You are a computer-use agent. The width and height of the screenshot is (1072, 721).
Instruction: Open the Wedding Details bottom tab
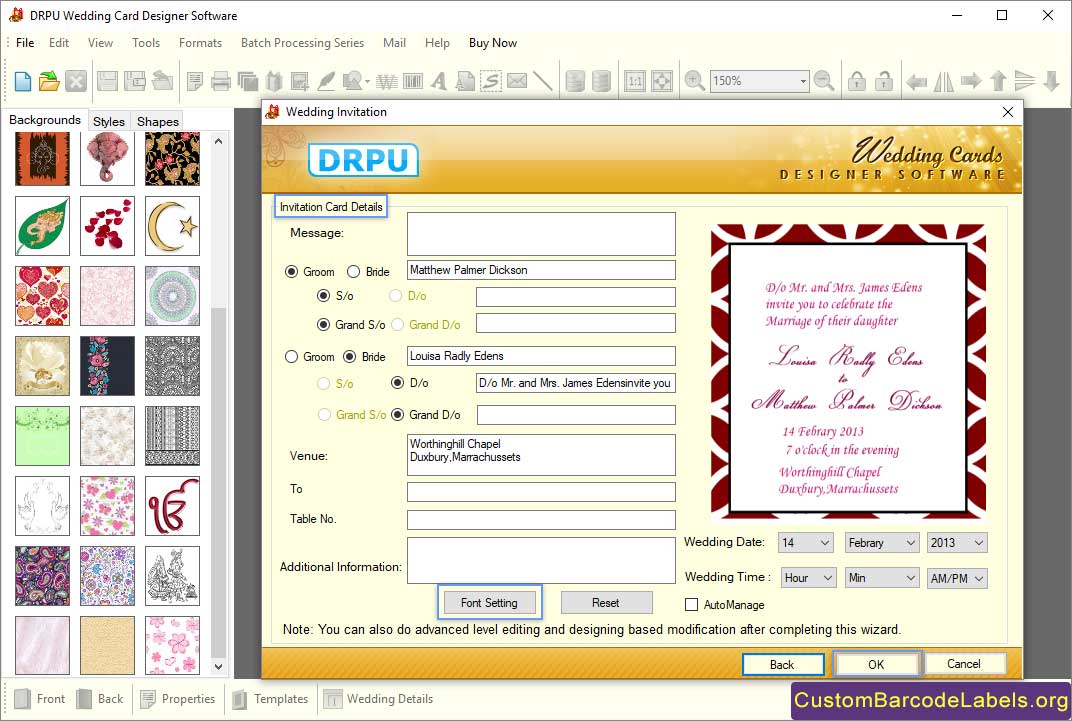378,699
